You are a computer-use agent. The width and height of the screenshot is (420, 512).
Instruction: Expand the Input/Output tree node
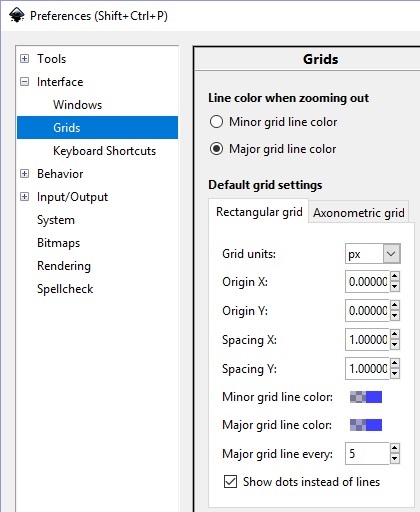point(24,197)
